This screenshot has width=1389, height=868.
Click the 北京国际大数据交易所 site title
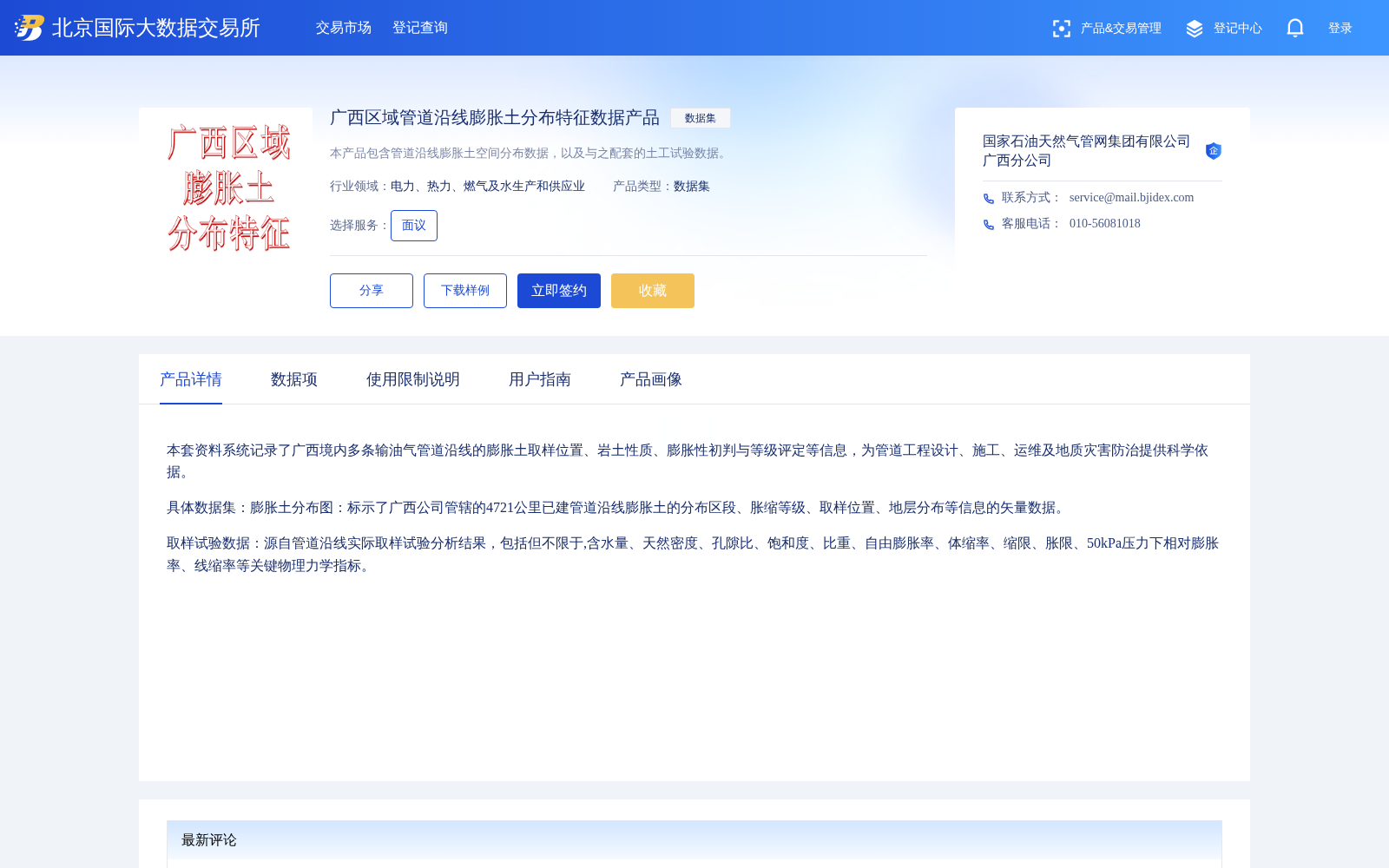pos(156,28)
